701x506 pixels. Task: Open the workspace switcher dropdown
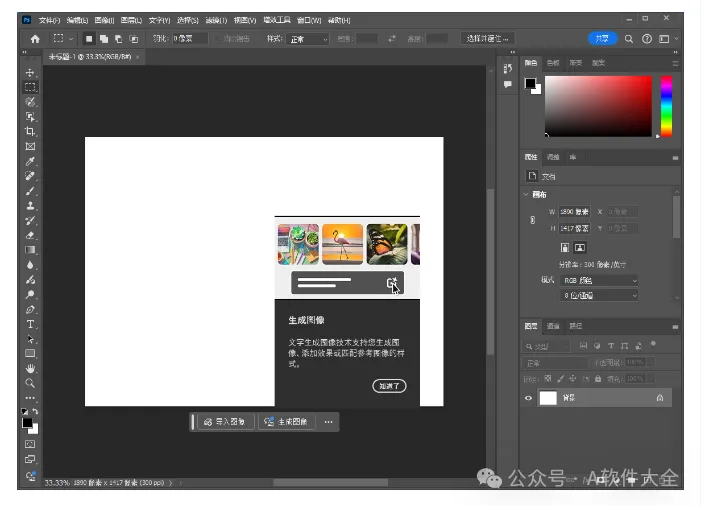[667, 39]
